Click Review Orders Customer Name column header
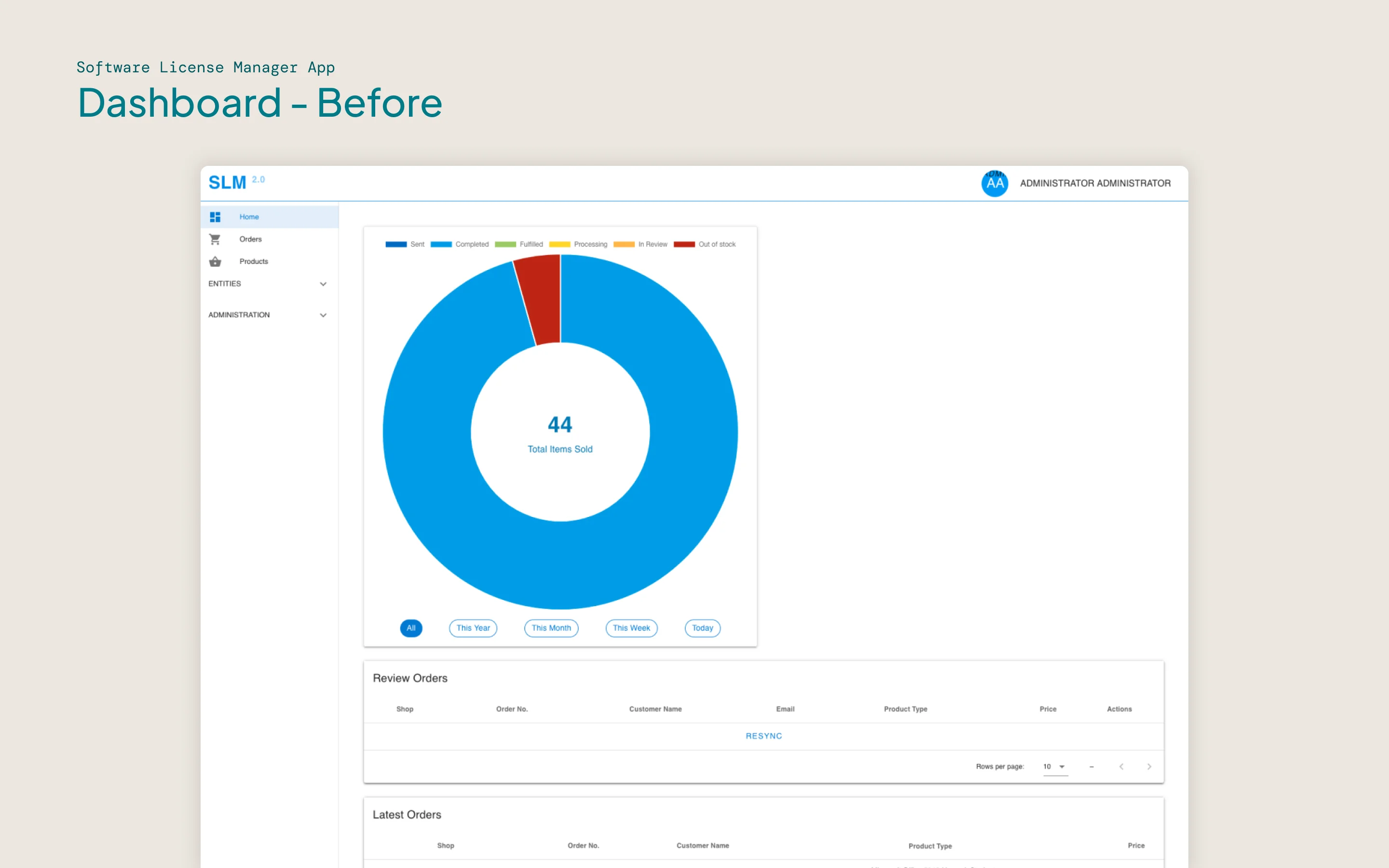This screenshot has width=1389, height=868. [655, 709]
